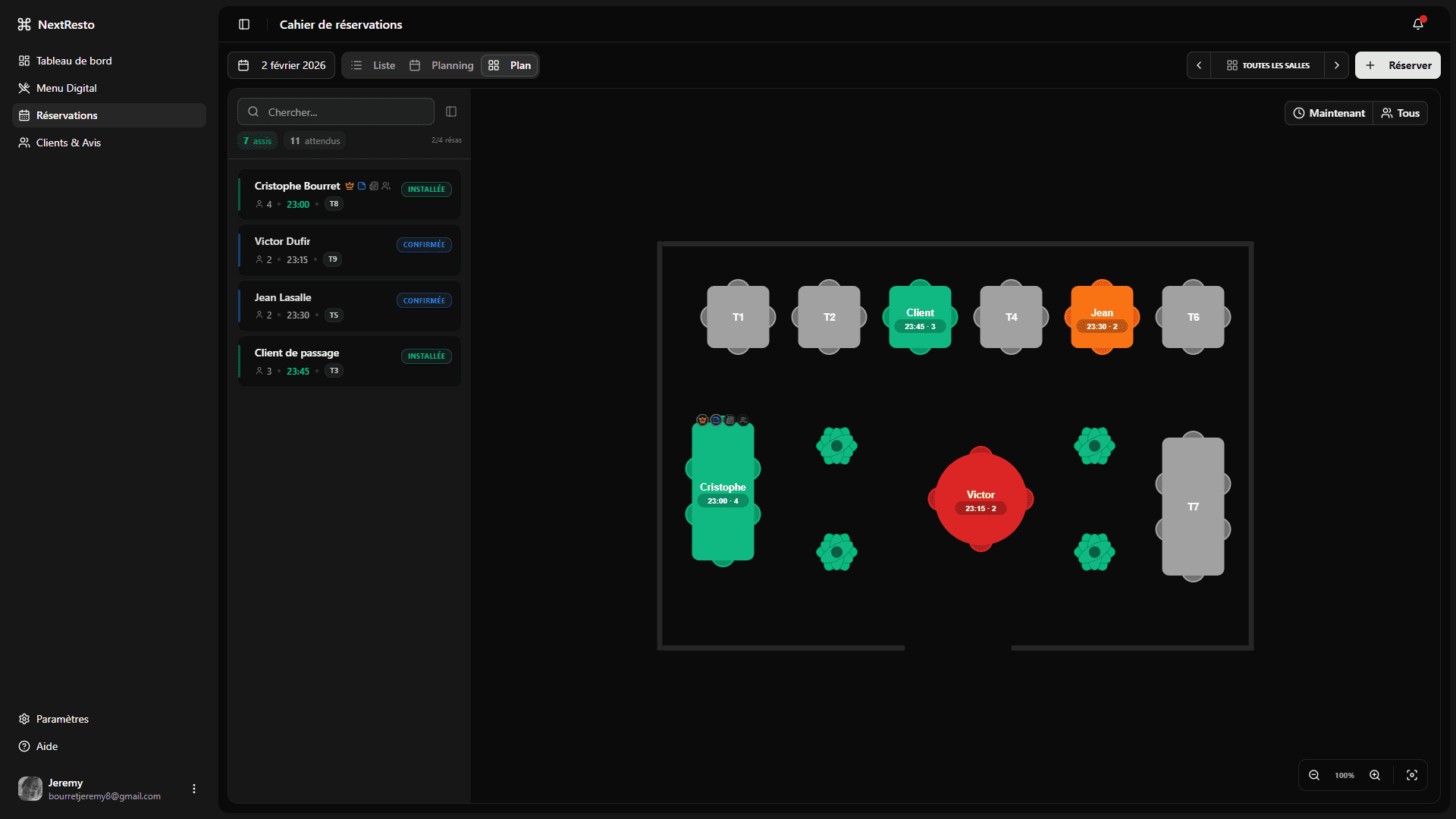
Task: Click the 7 assis filter pill
Action: coord(257,140)
